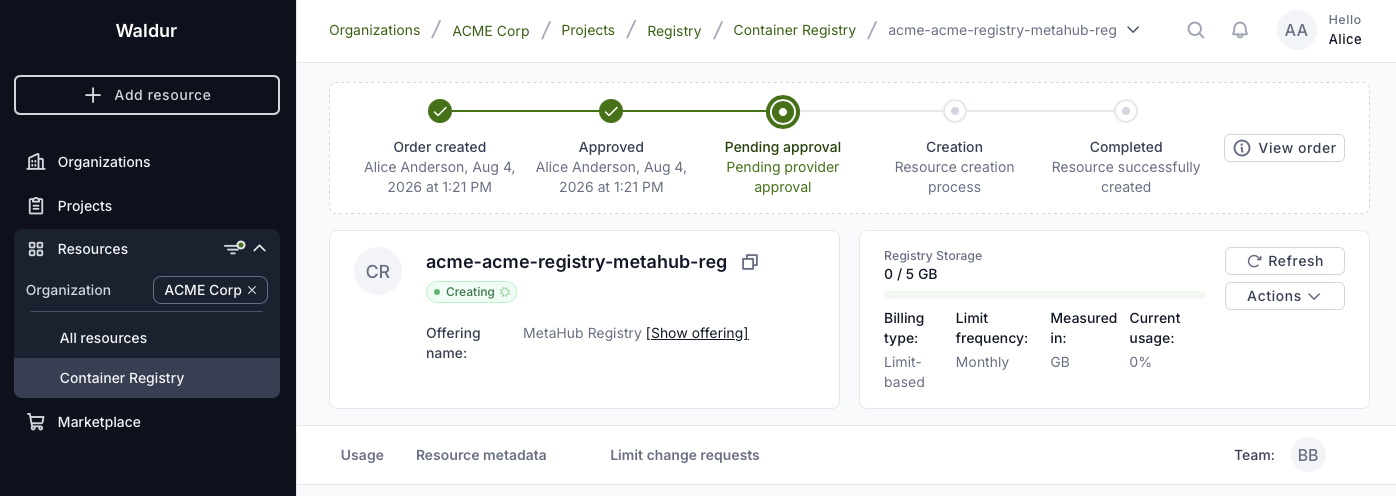Click the Marketplace cart icon in sidebar
Viewport: 1396px width, 496px height.
click(36, 422)
